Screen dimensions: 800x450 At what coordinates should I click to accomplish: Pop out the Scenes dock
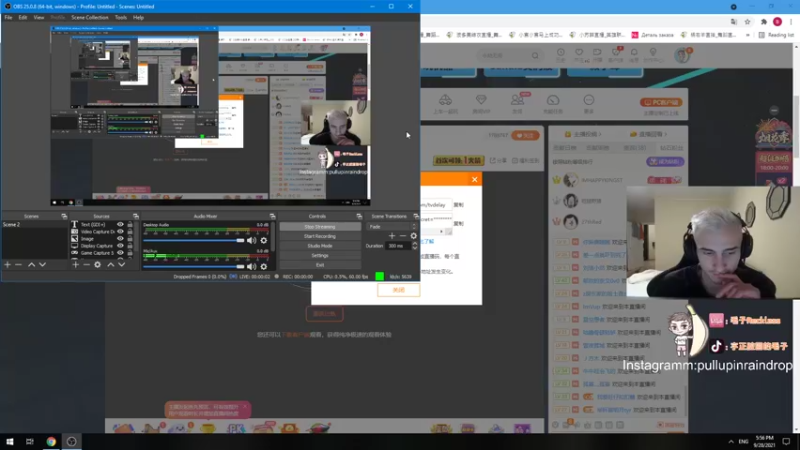click(x=64, y=216)
